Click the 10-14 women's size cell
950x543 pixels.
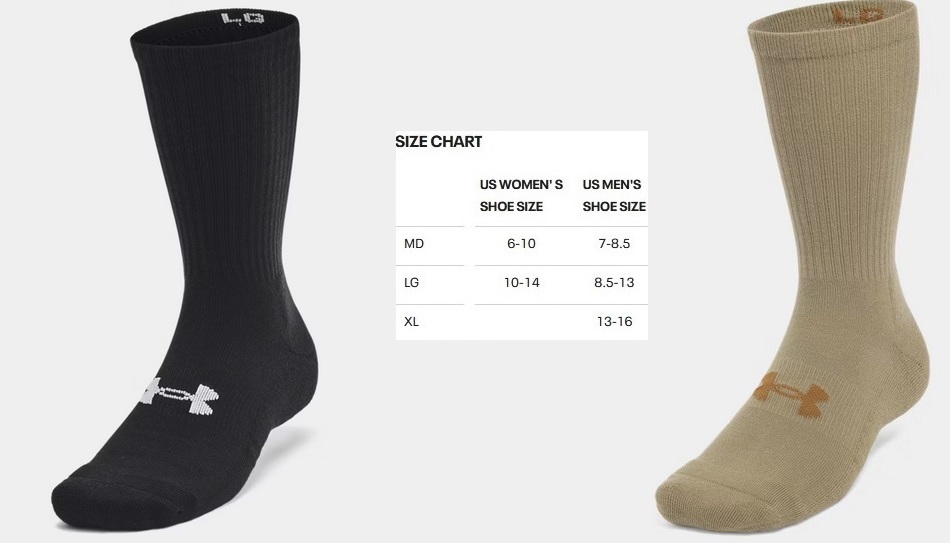coord(522,282)
